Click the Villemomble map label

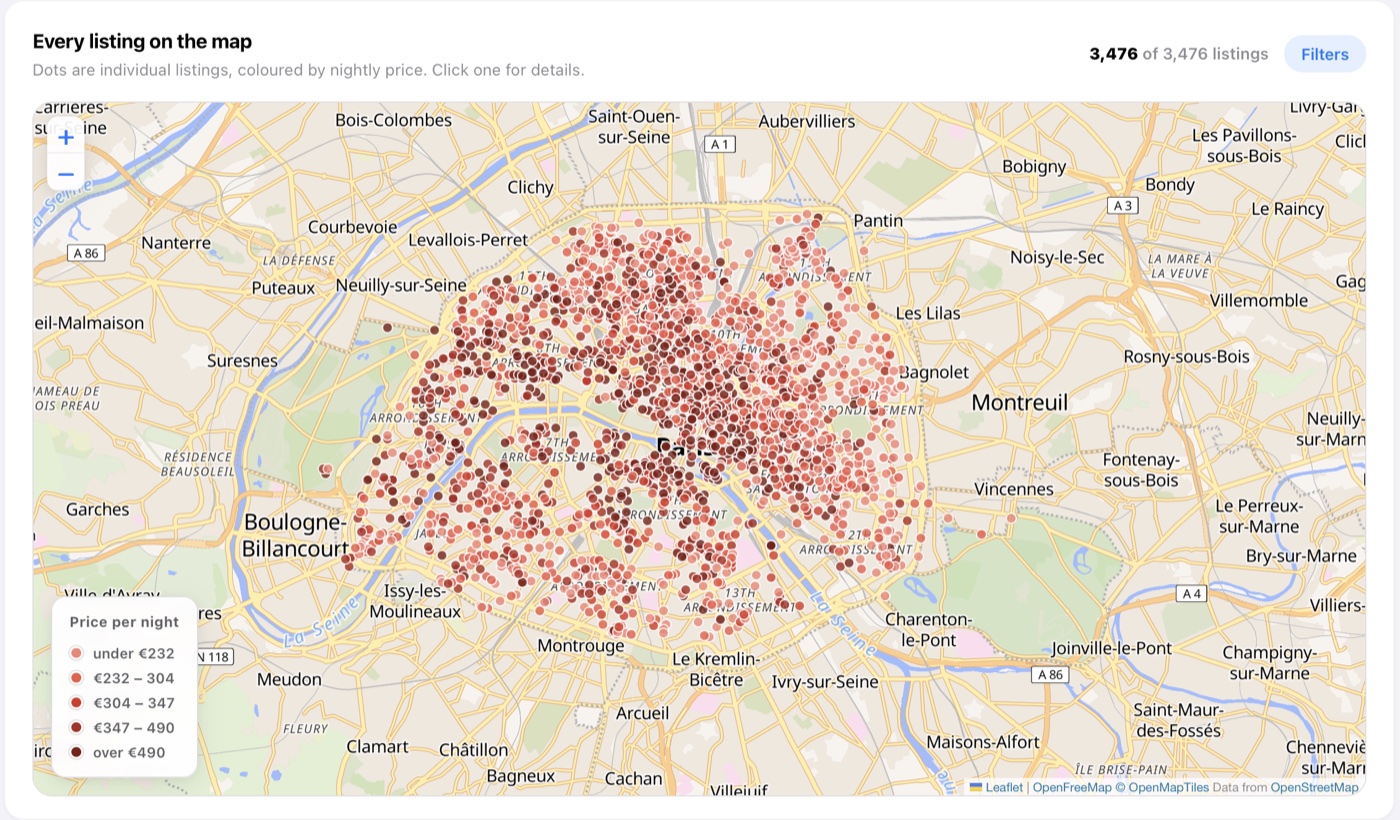[x=1258, y=300]
